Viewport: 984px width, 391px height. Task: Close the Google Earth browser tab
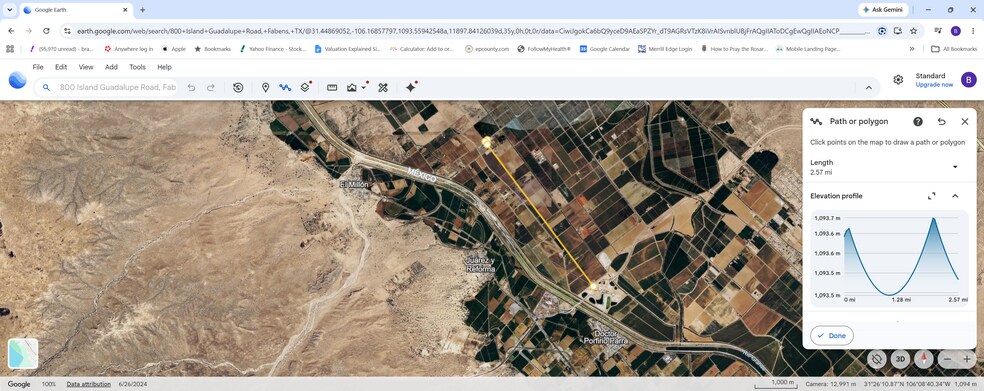click(x=125, y=10)
